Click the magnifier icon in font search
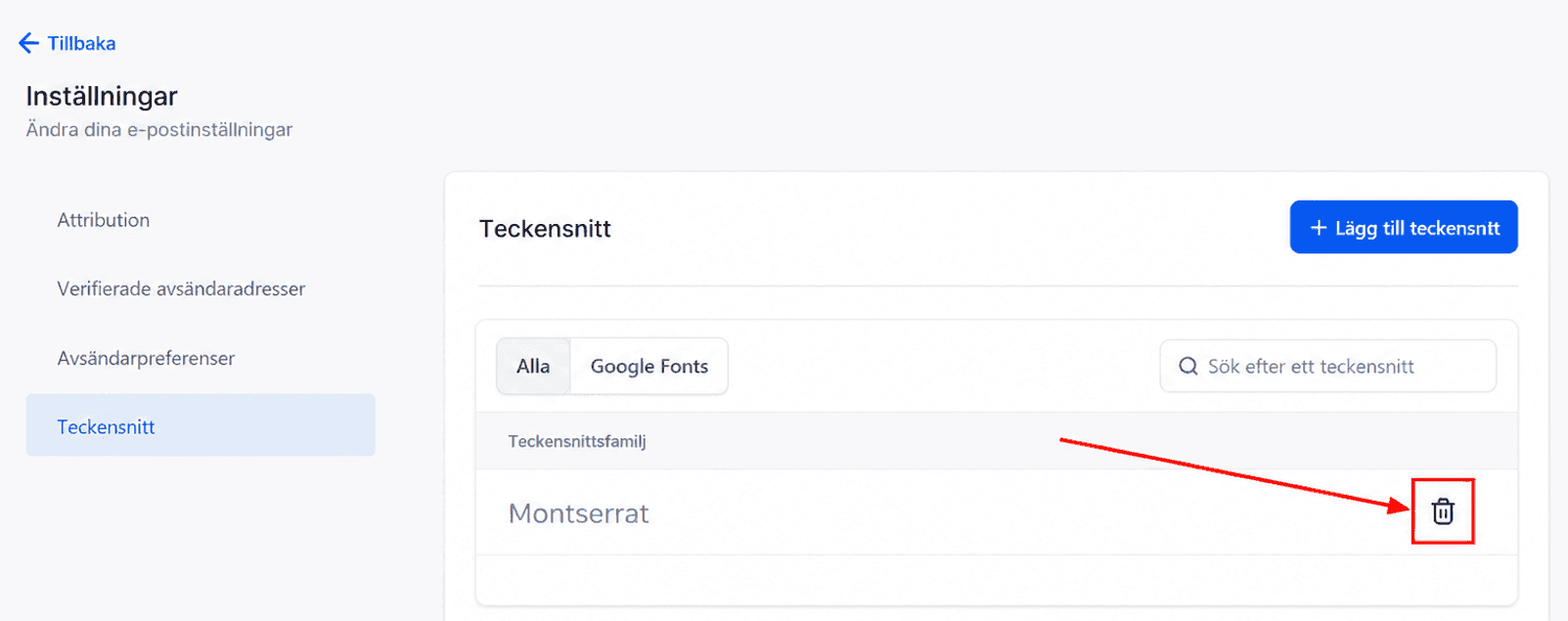 pyautogui.click(x=1188, y=367)
